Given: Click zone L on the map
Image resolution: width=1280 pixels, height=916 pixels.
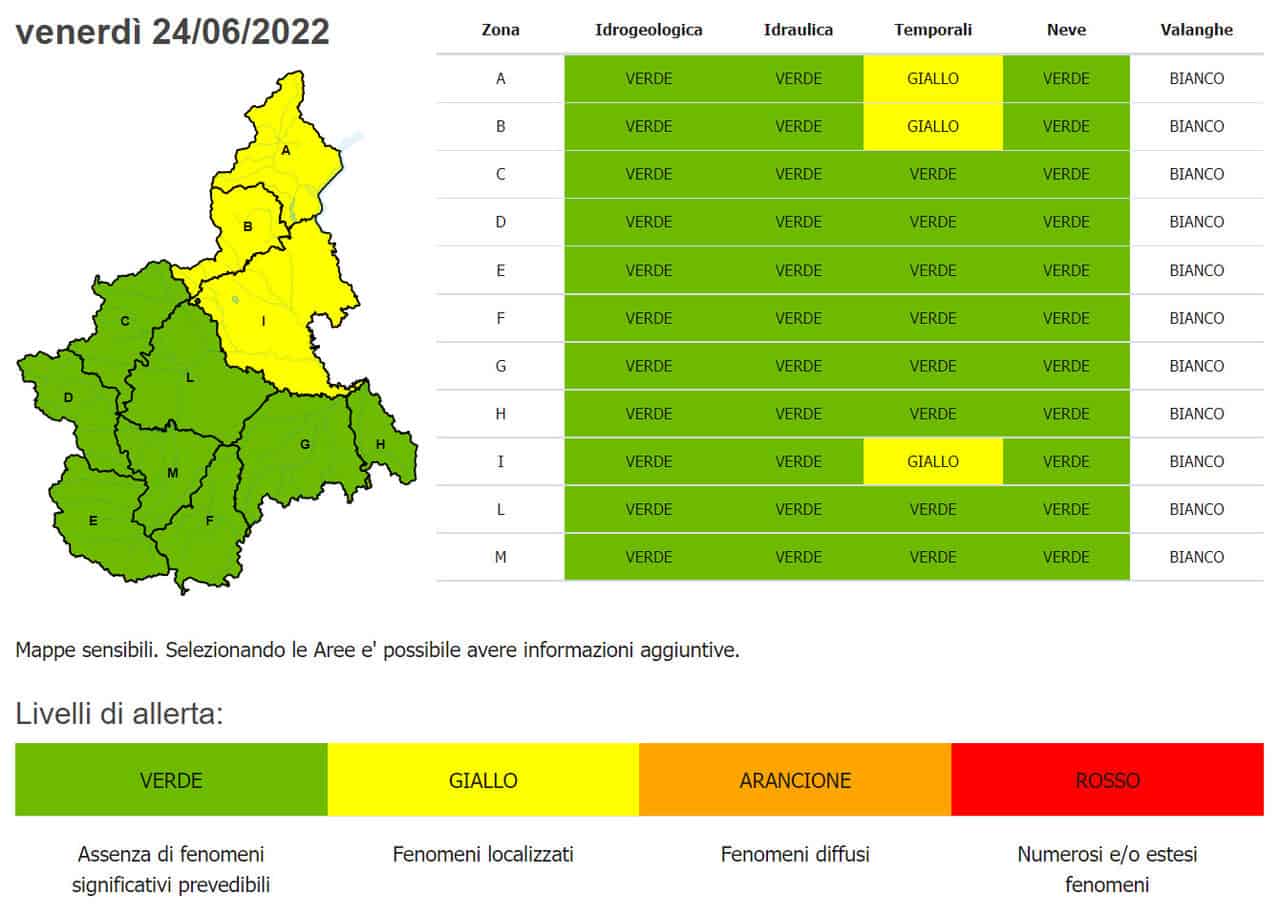Looking at the screenshot, I should (190, 377).
